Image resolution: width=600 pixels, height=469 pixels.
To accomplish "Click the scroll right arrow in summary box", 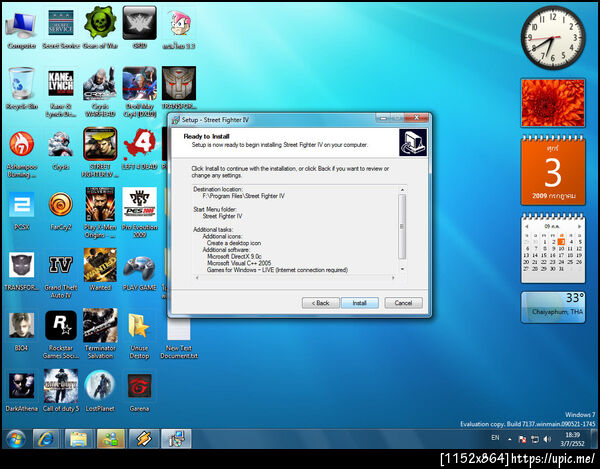I will tap(393, 278).
